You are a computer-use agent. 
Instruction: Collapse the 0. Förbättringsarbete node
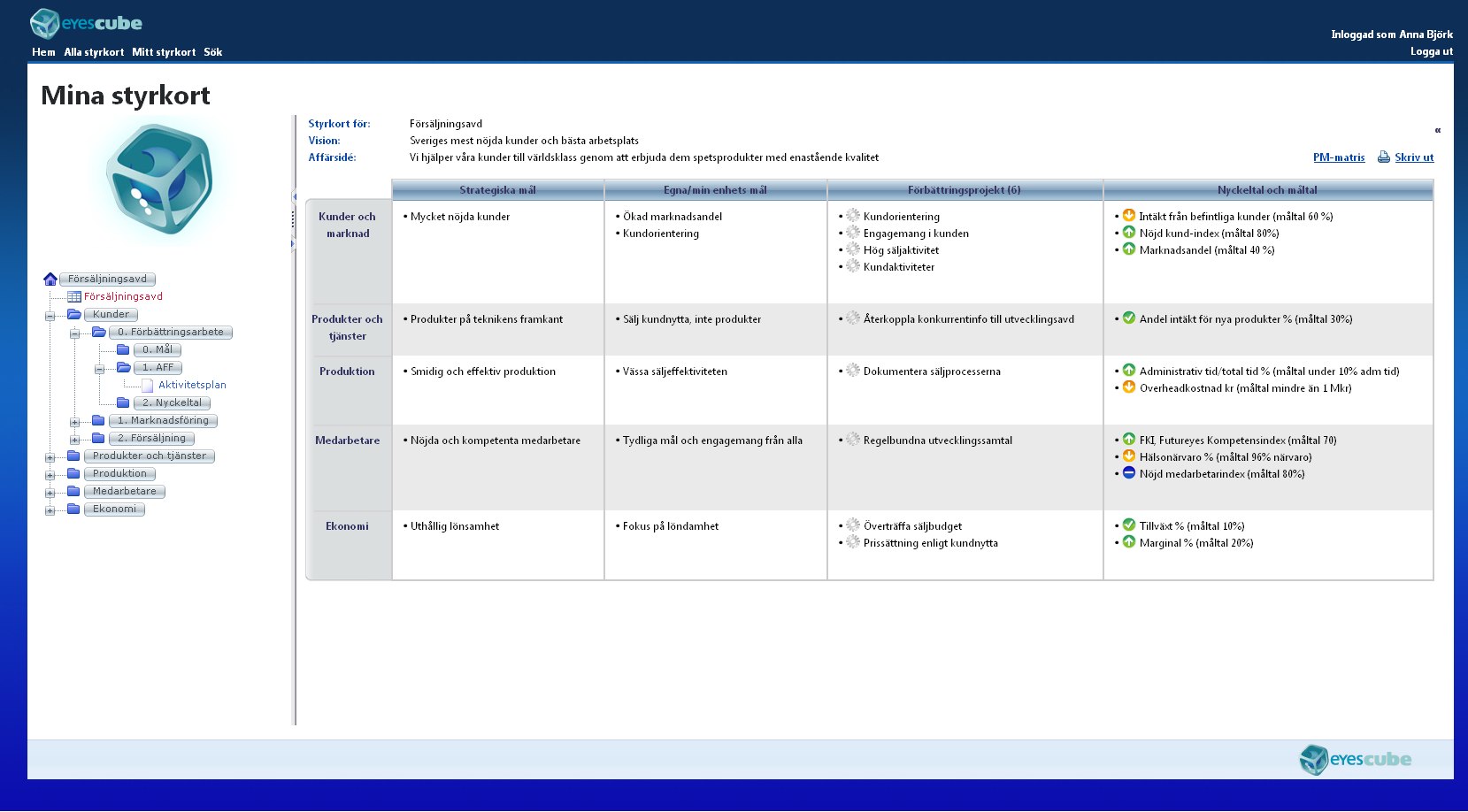(74, 333)
